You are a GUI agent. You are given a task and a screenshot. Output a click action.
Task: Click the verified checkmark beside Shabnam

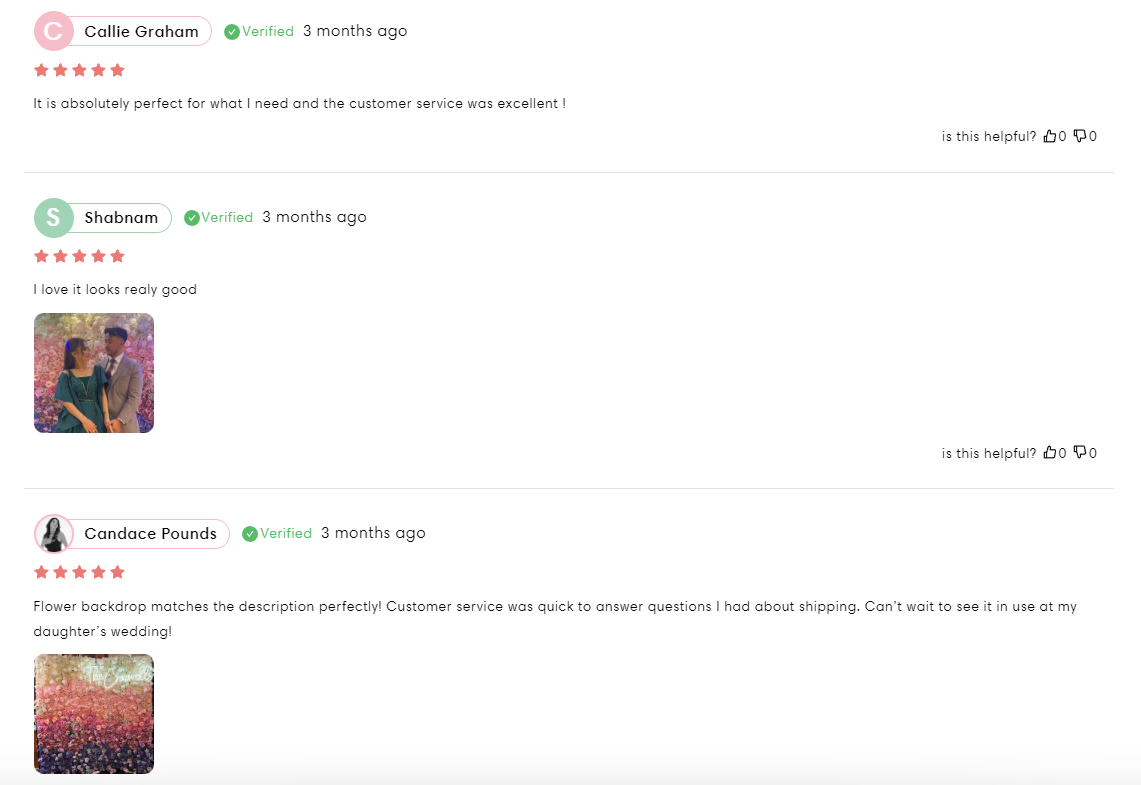(x=192, y=218)
